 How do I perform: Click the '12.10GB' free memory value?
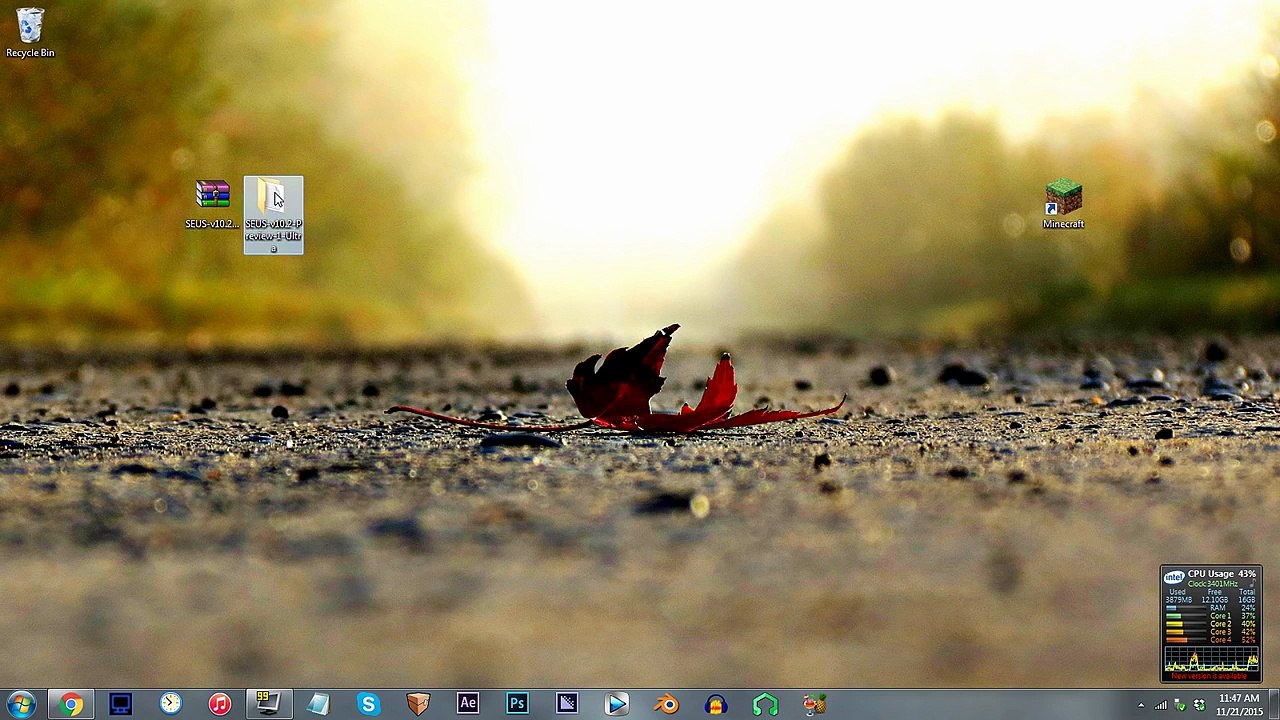(x=1214, y=600)
